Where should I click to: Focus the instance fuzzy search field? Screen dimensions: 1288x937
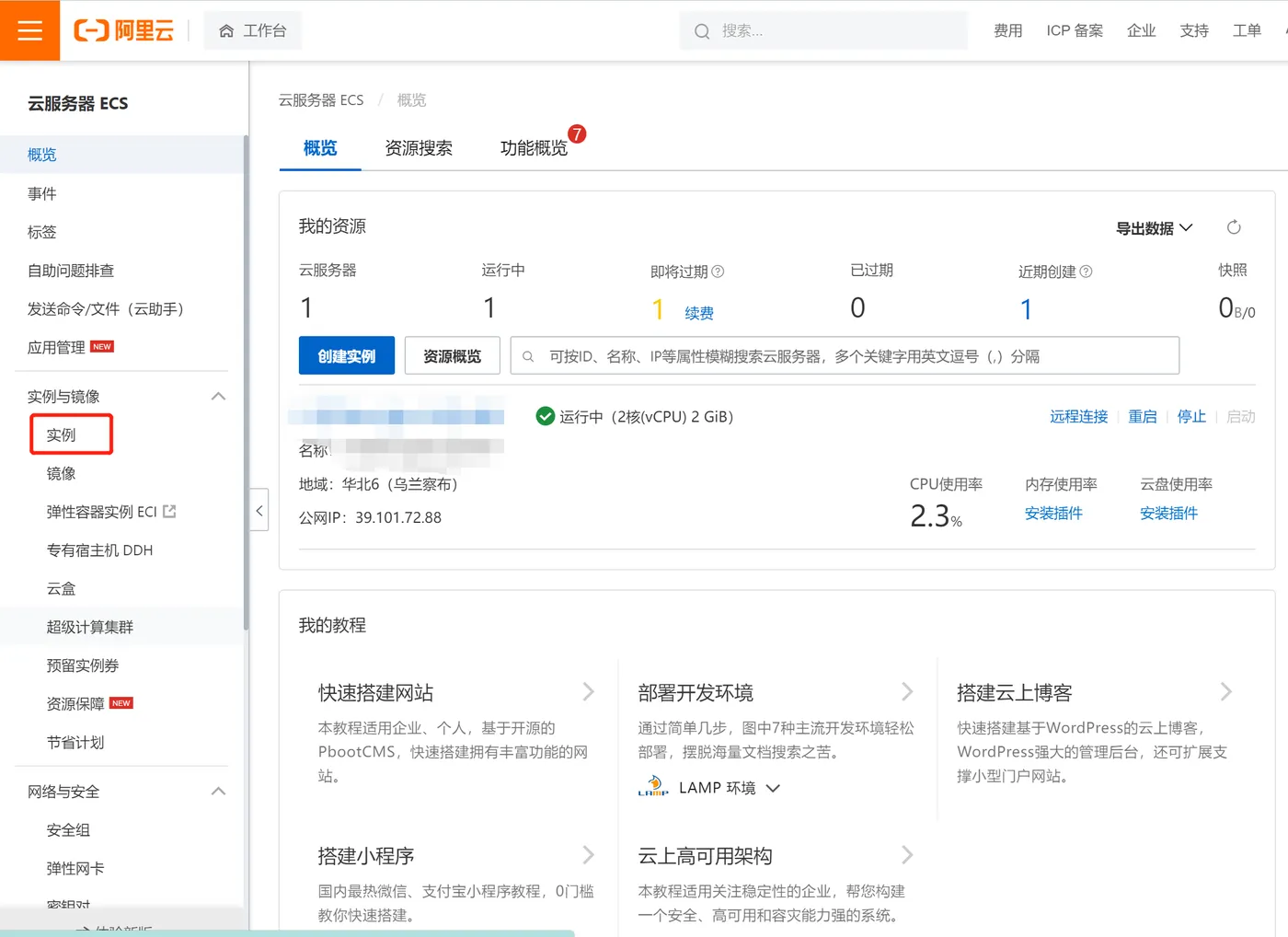click(845, 355)
